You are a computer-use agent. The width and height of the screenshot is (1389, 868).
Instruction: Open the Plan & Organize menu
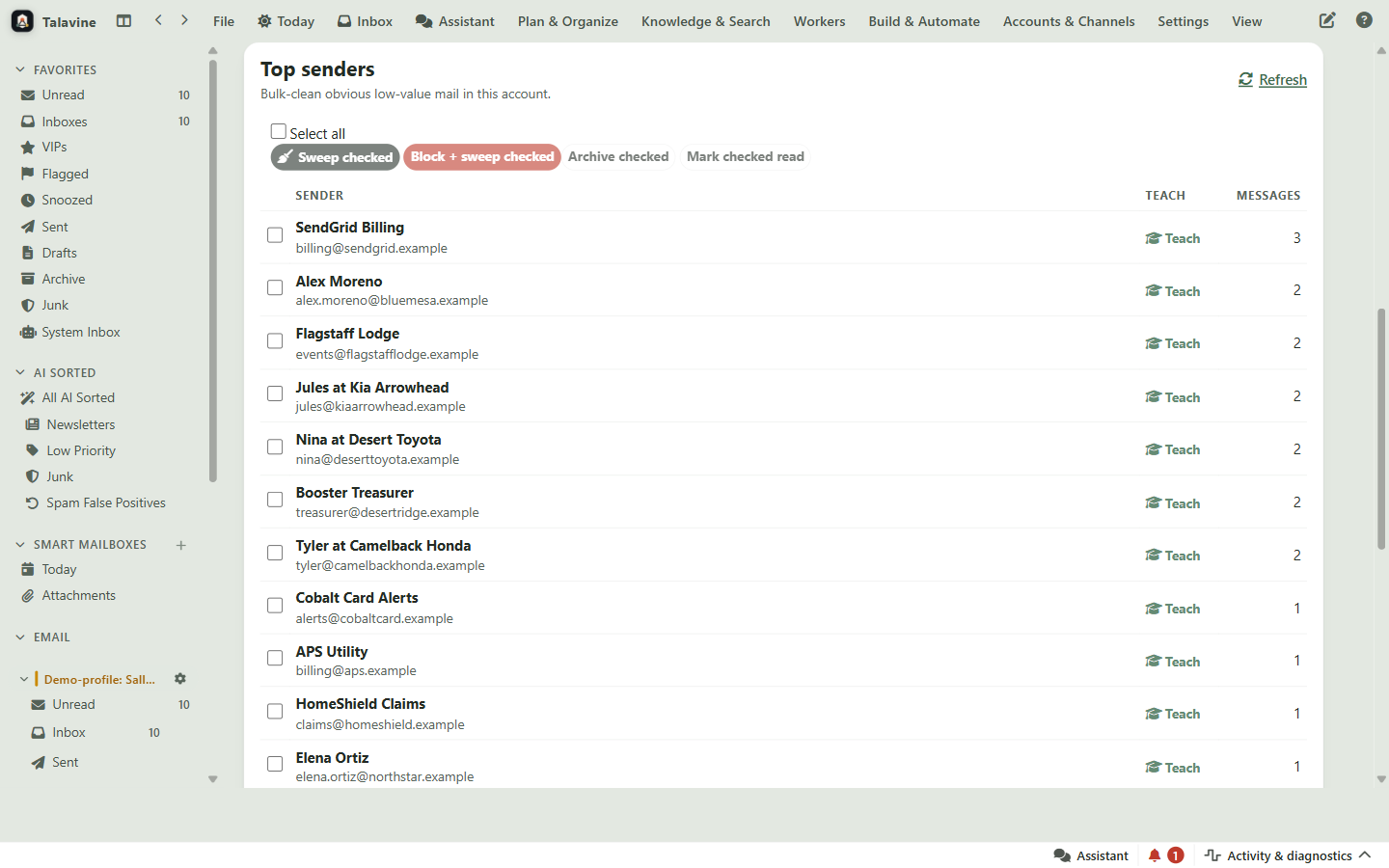(568, 21)
